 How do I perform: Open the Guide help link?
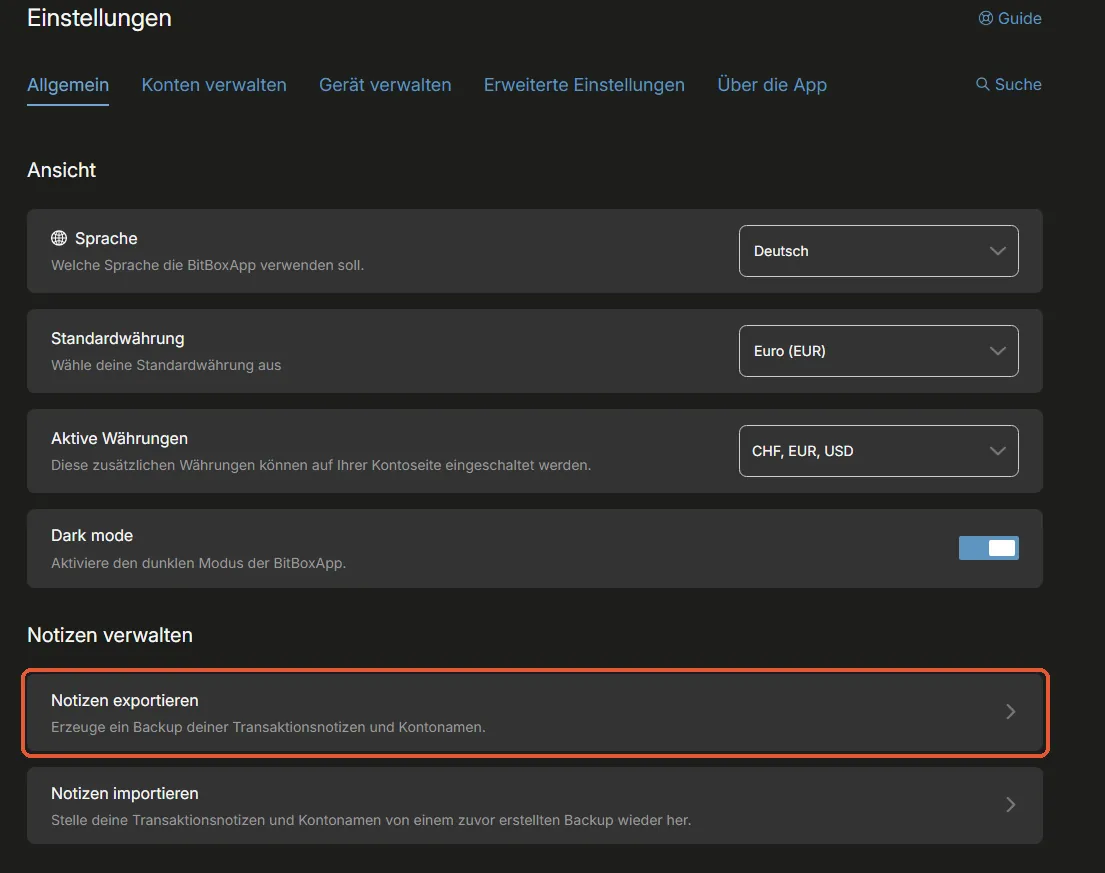point(1009,18)
